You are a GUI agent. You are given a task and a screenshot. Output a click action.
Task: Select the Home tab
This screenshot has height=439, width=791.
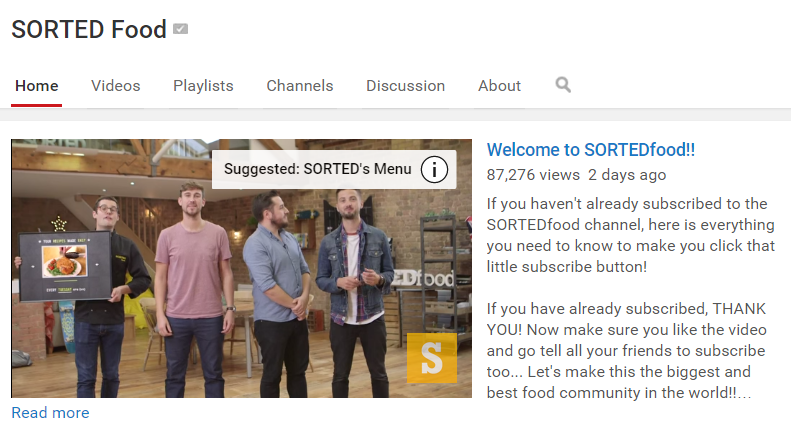[36, 86]
